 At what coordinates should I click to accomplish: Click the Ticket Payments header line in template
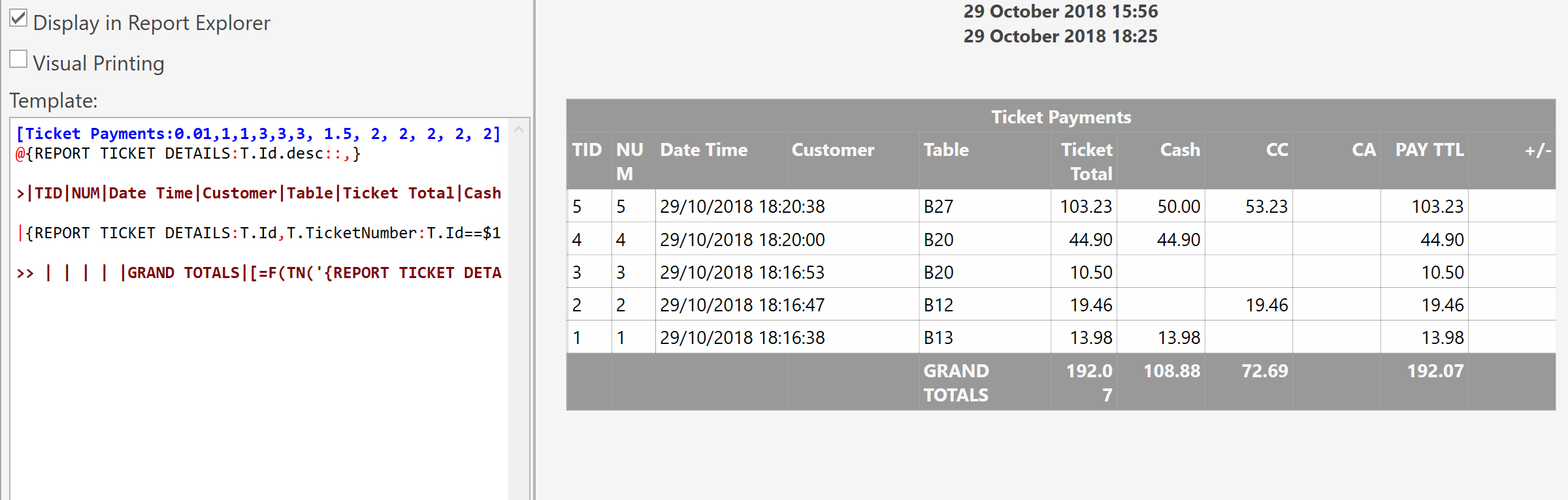tap(258, 134)
